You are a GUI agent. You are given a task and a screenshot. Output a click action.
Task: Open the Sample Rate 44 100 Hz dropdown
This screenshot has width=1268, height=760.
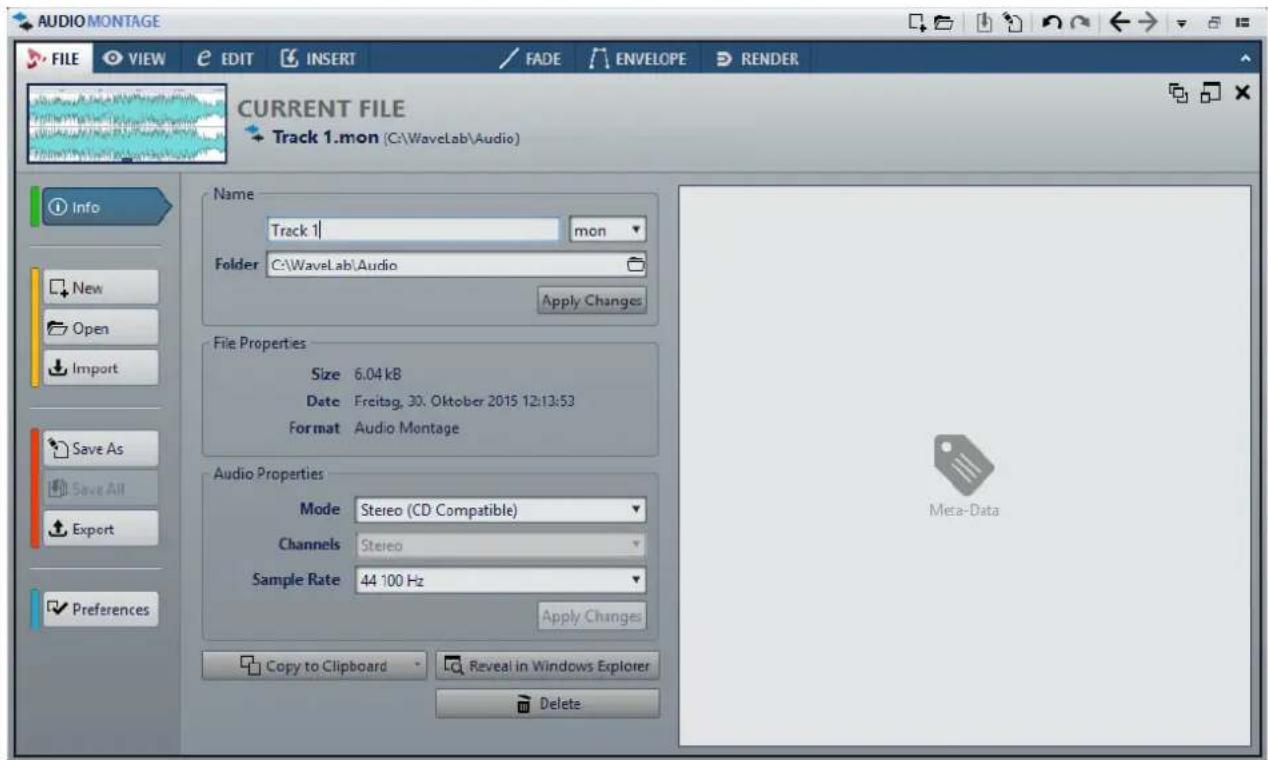tap(500, 579)
